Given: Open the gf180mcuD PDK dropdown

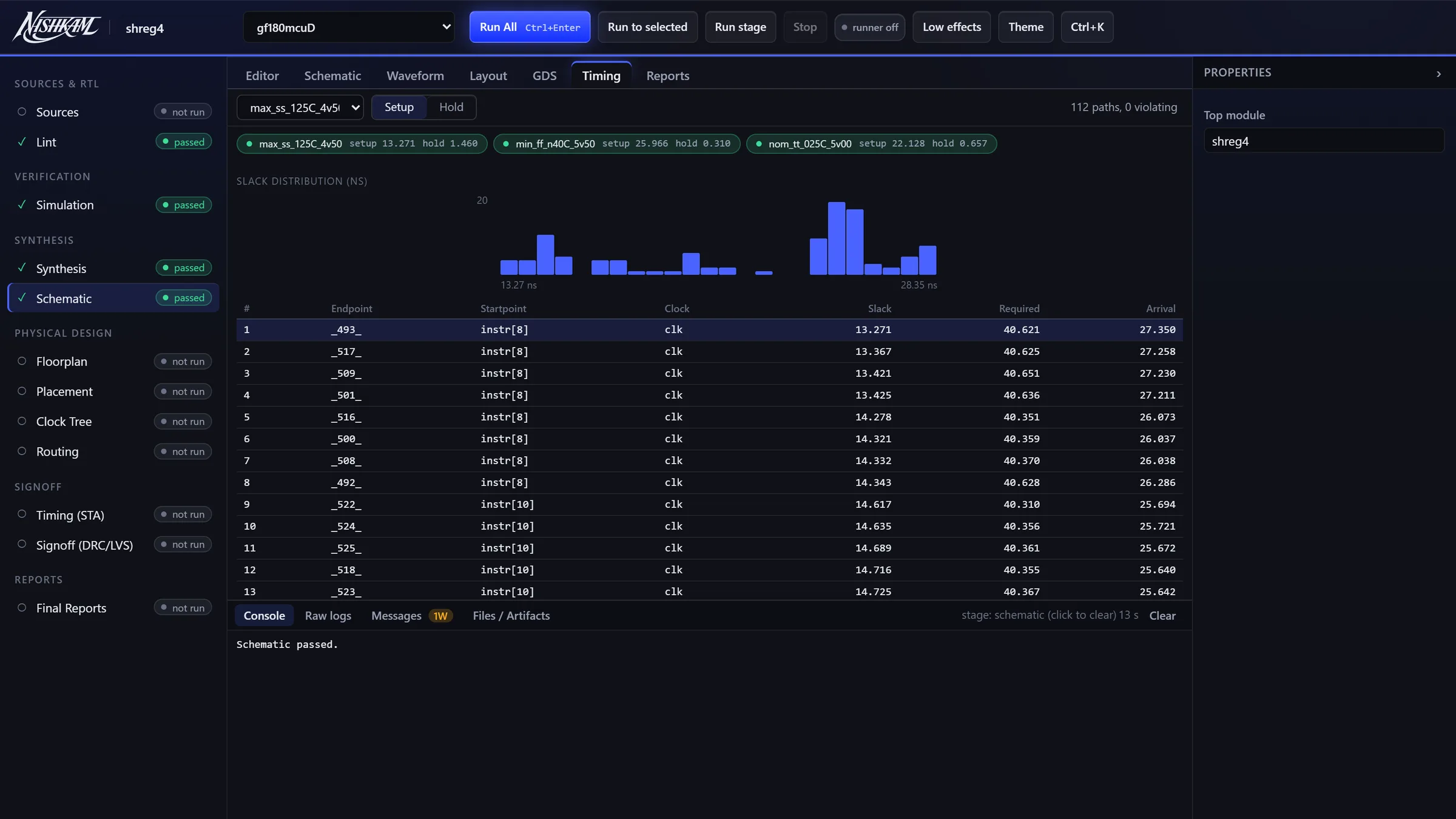Looking at the screenshot, I should click(349, 27).
